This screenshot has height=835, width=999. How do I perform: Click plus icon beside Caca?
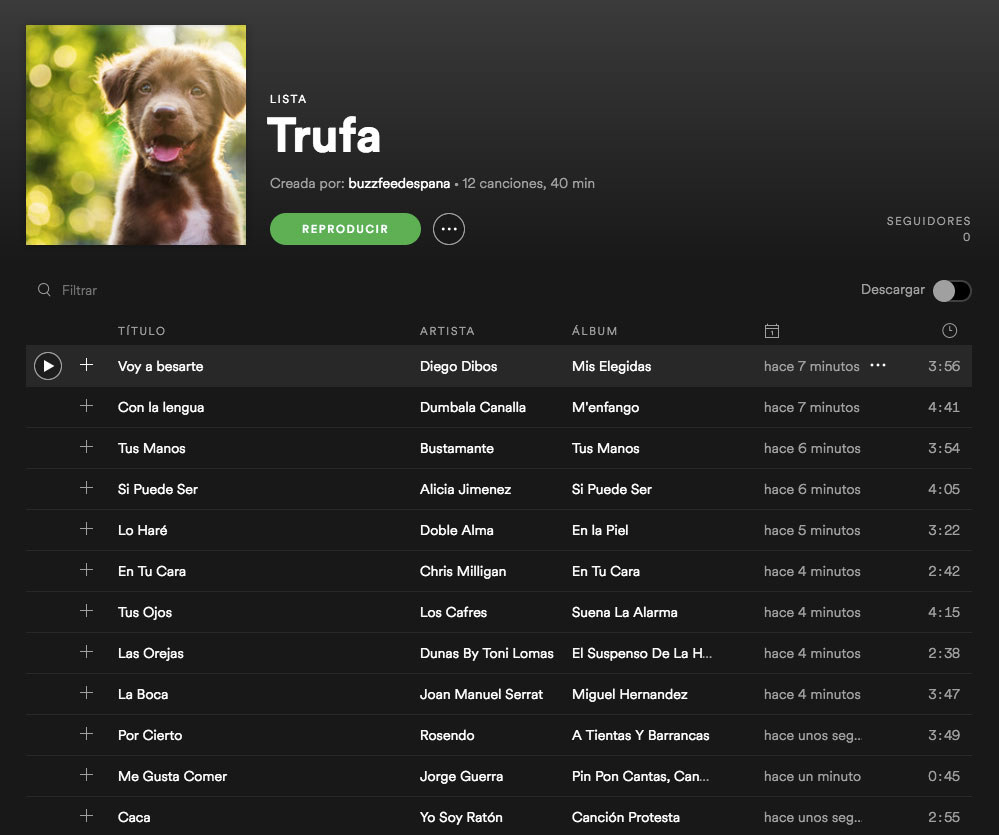pyautogui.click(x=87, y=815)
